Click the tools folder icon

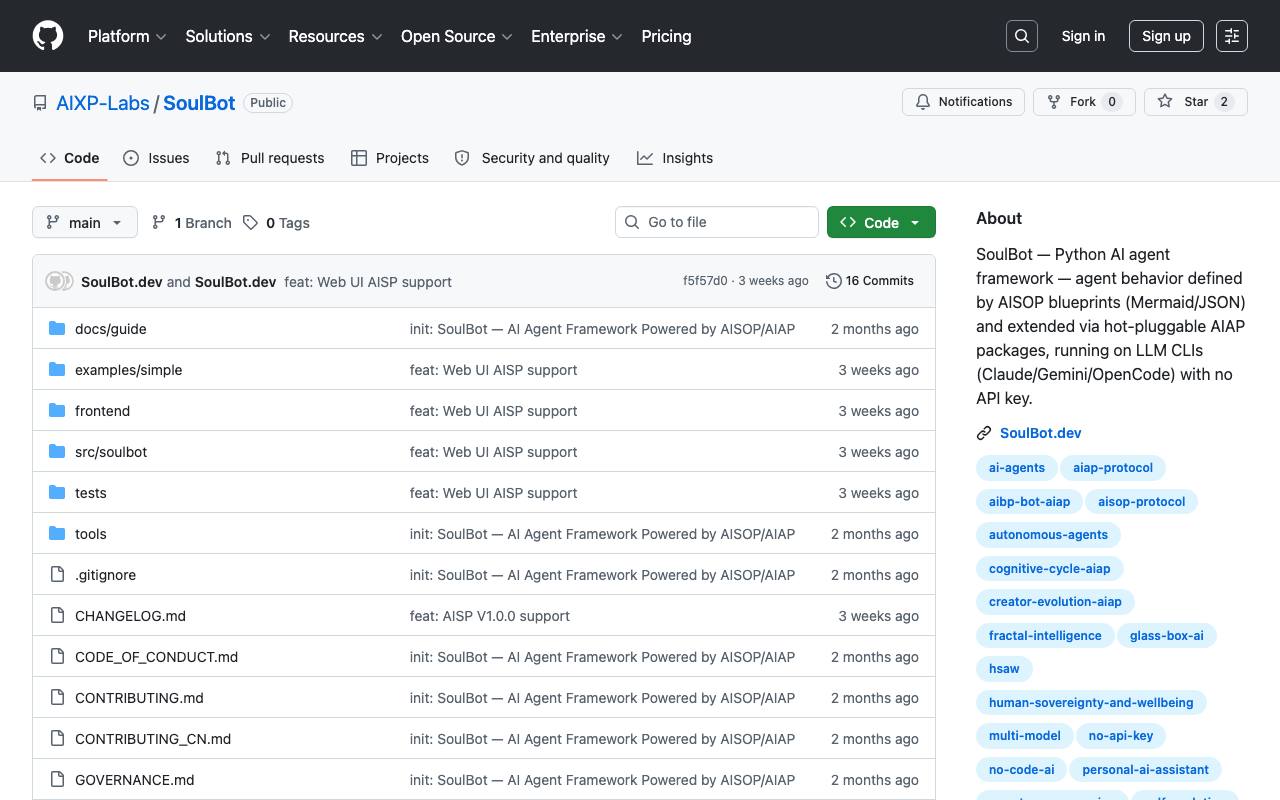[x=57, y=534]
